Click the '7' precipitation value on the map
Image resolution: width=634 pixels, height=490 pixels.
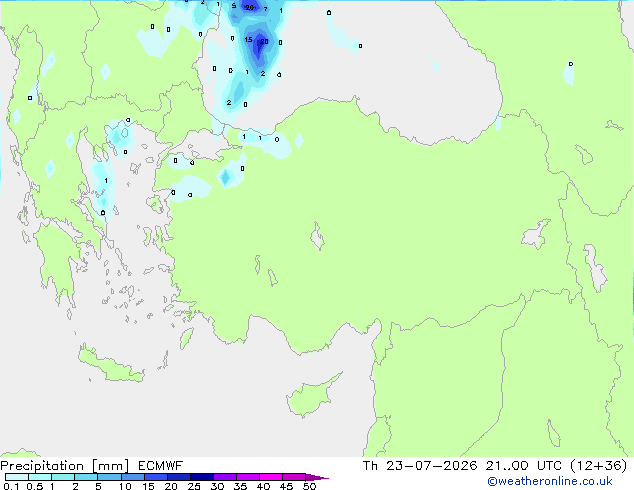click(265, 9)
